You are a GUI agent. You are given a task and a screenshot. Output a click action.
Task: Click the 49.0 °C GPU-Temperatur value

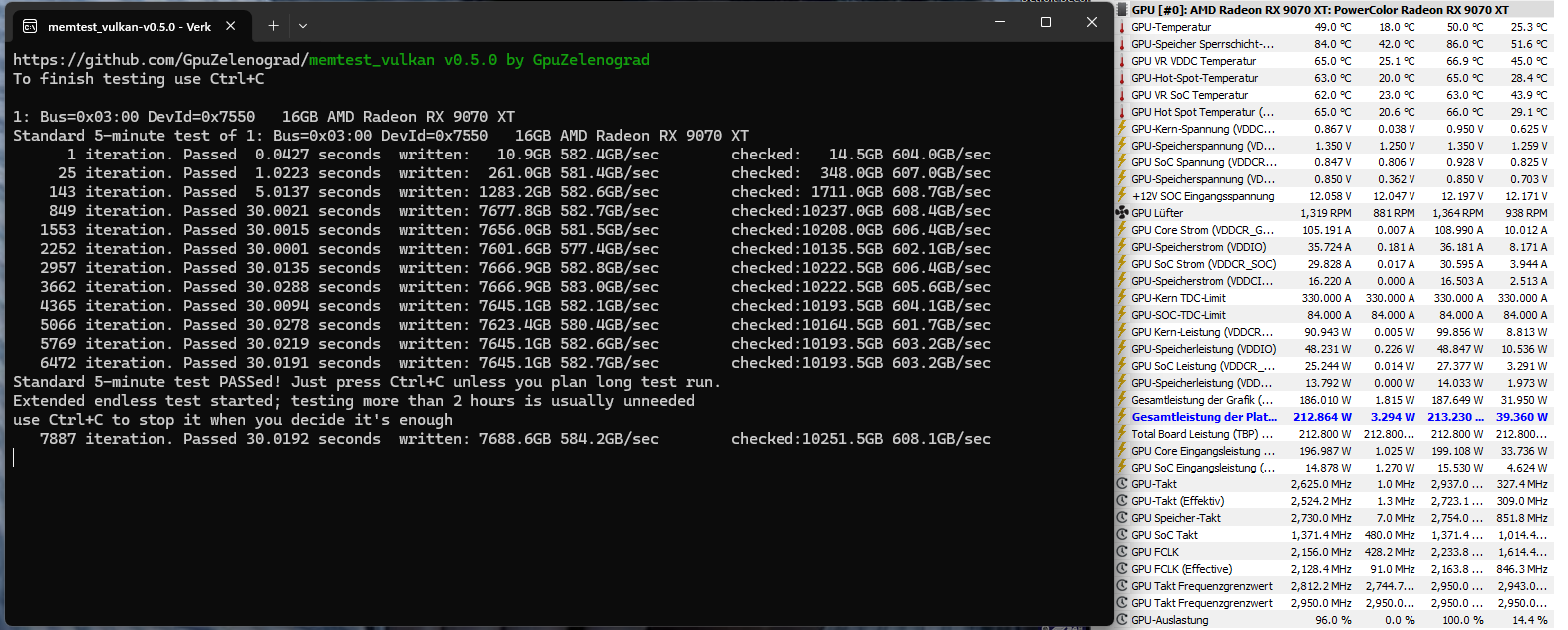(x=1333, y=27)
